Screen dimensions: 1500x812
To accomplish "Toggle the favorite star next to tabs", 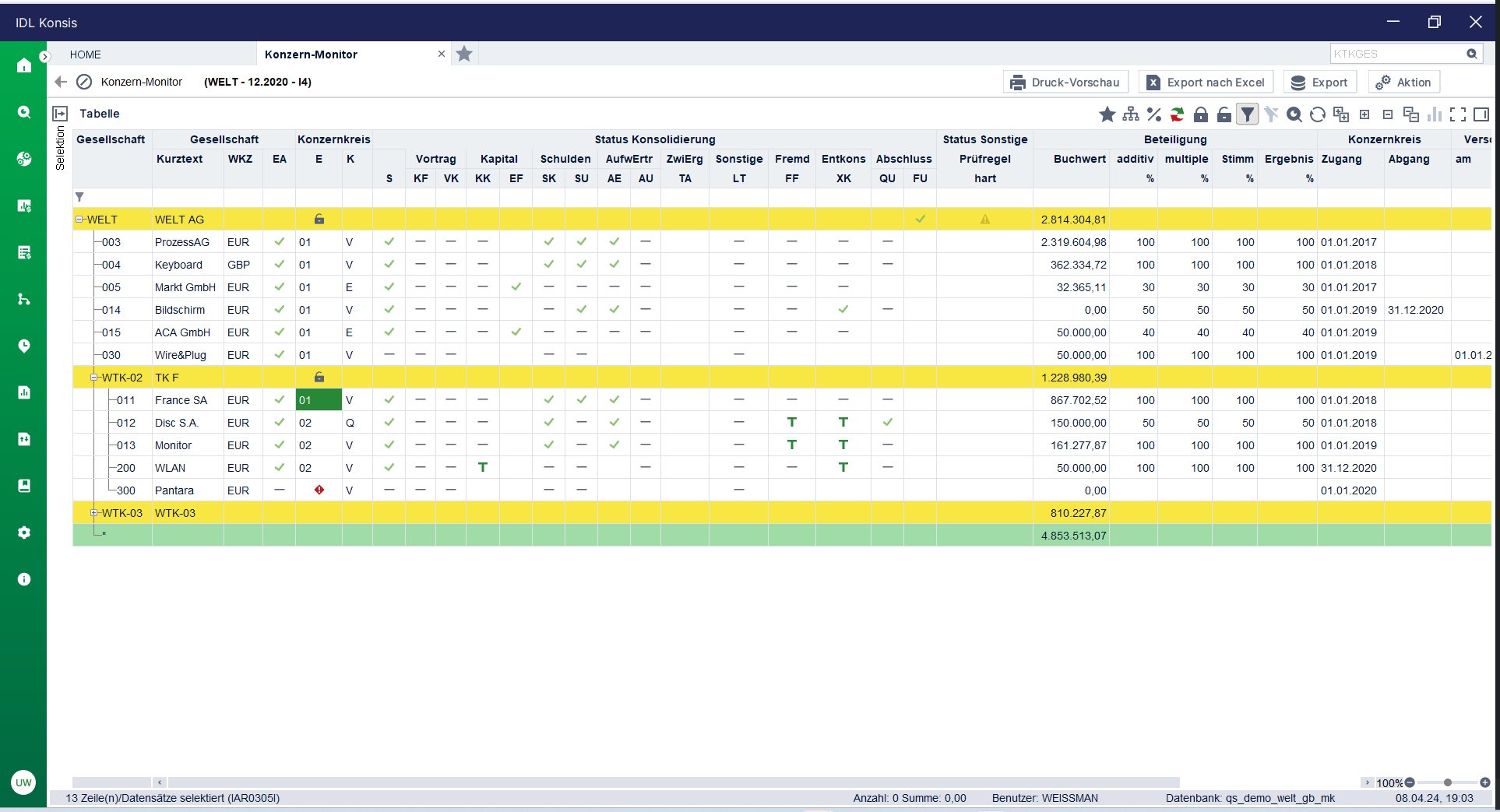I will pos(464,54).
